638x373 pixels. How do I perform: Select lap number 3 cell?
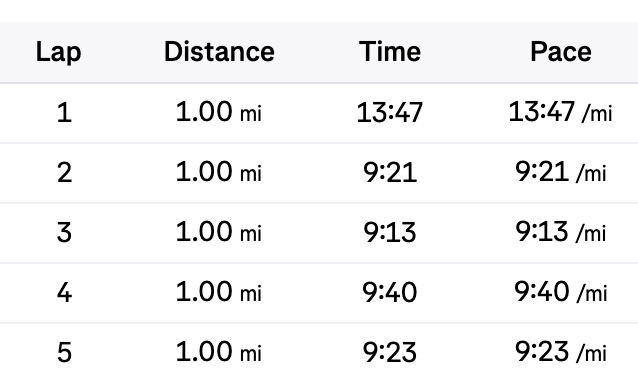pyautogui.click(x=64, y=232)
